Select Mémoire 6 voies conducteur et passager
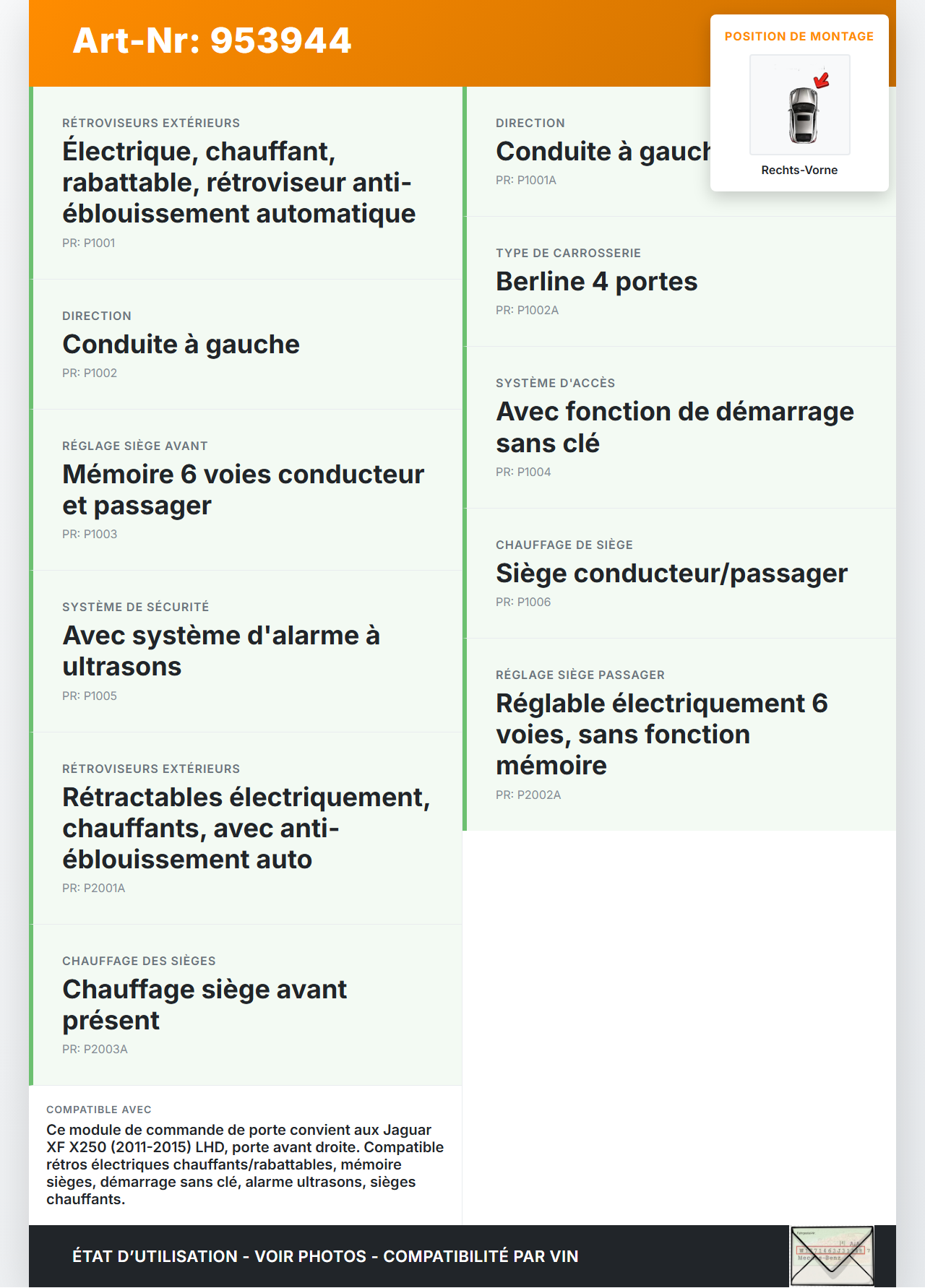The height and width of the screenshot is (1288, 925). tap(243, 490)
